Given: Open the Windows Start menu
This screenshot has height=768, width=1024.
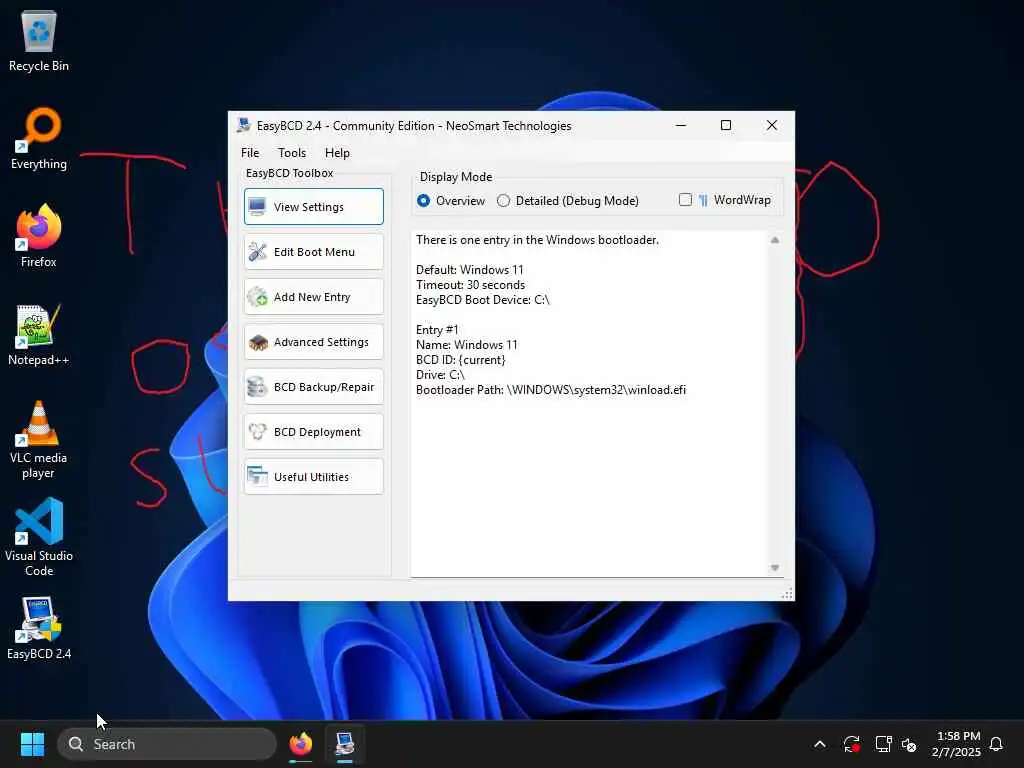Looking at the screenshot, I should (x=32, y=744).
